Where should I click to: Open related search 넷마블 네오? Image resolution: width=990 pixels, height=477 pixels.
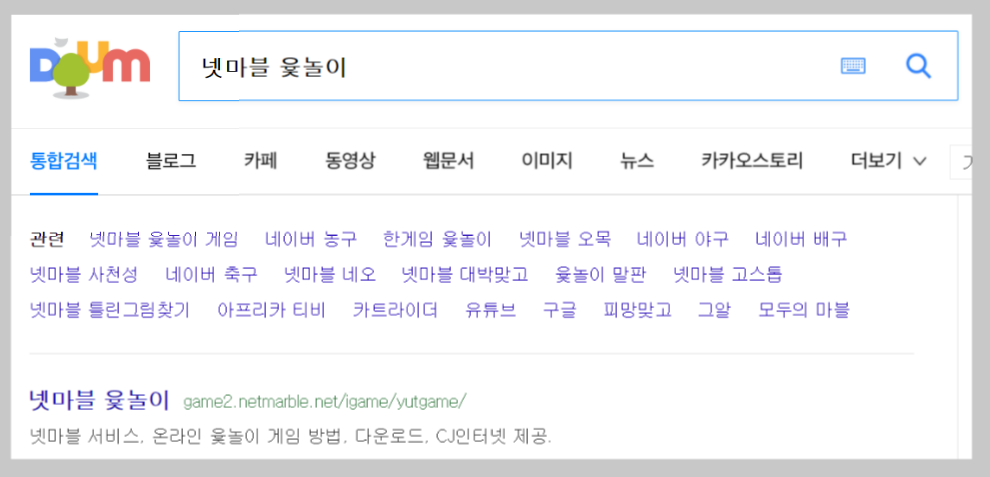[330, 275]
